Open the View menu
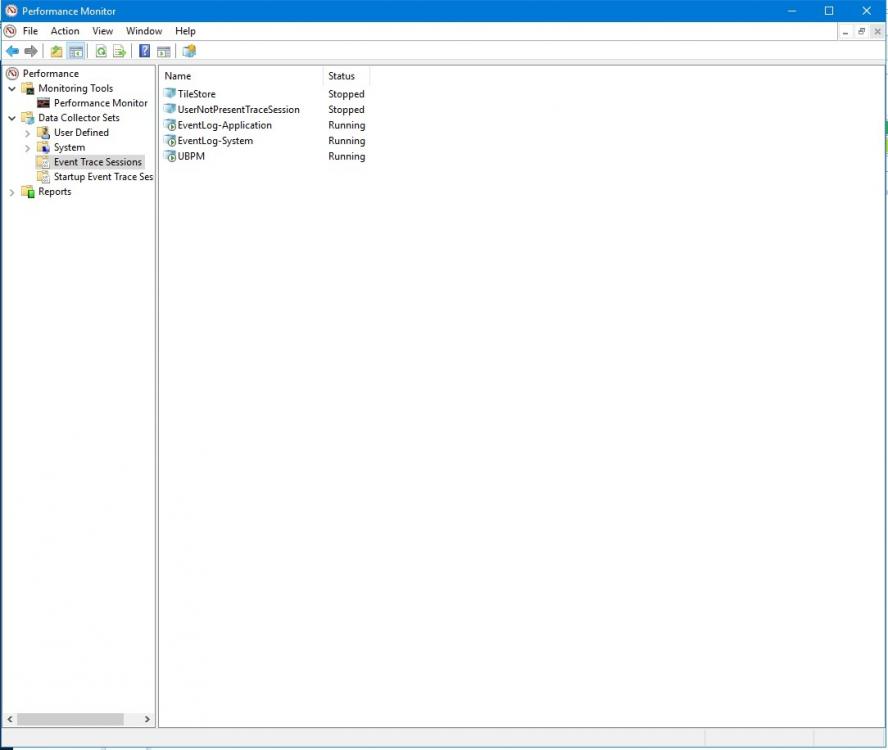 click(103, 31)
